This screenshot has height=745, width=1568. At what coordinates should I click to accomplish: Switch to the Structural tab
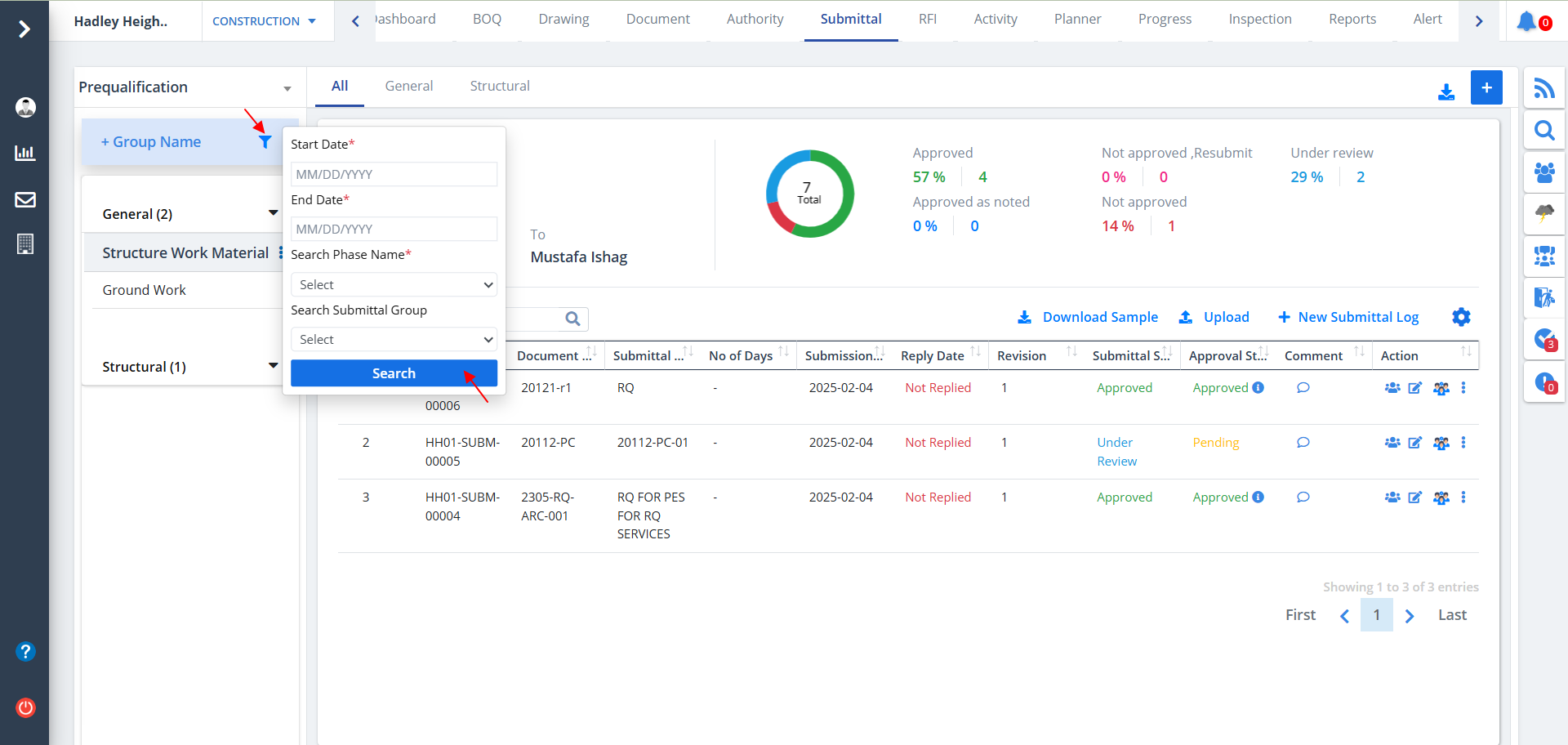click(x=499, y=86)
